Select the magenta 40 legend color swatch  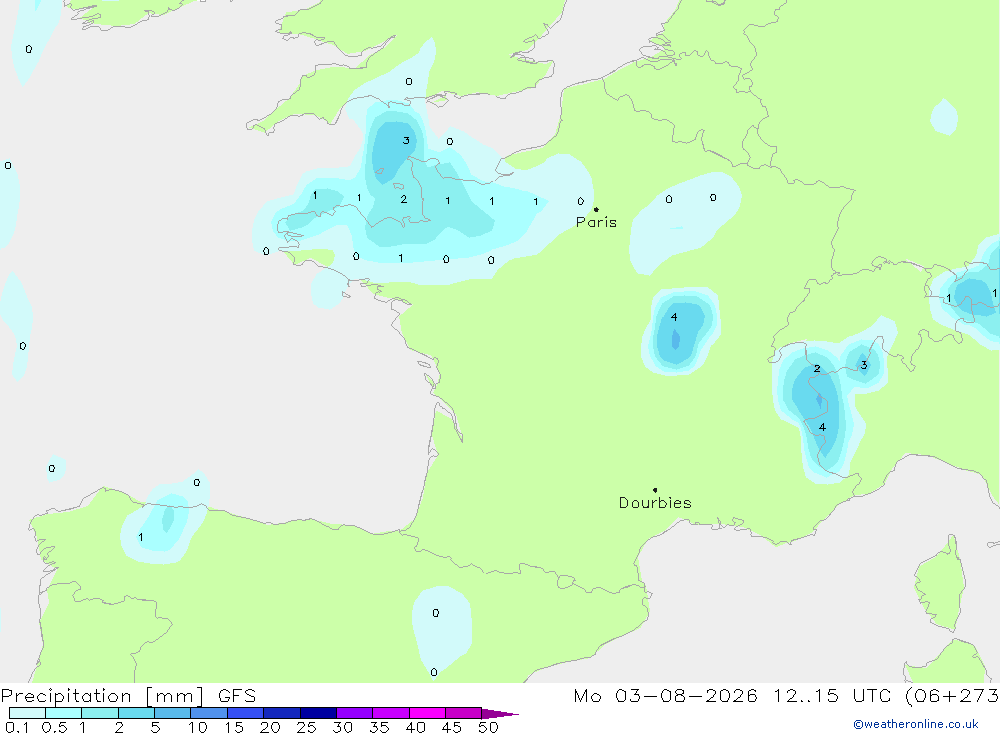click(427, 713)
